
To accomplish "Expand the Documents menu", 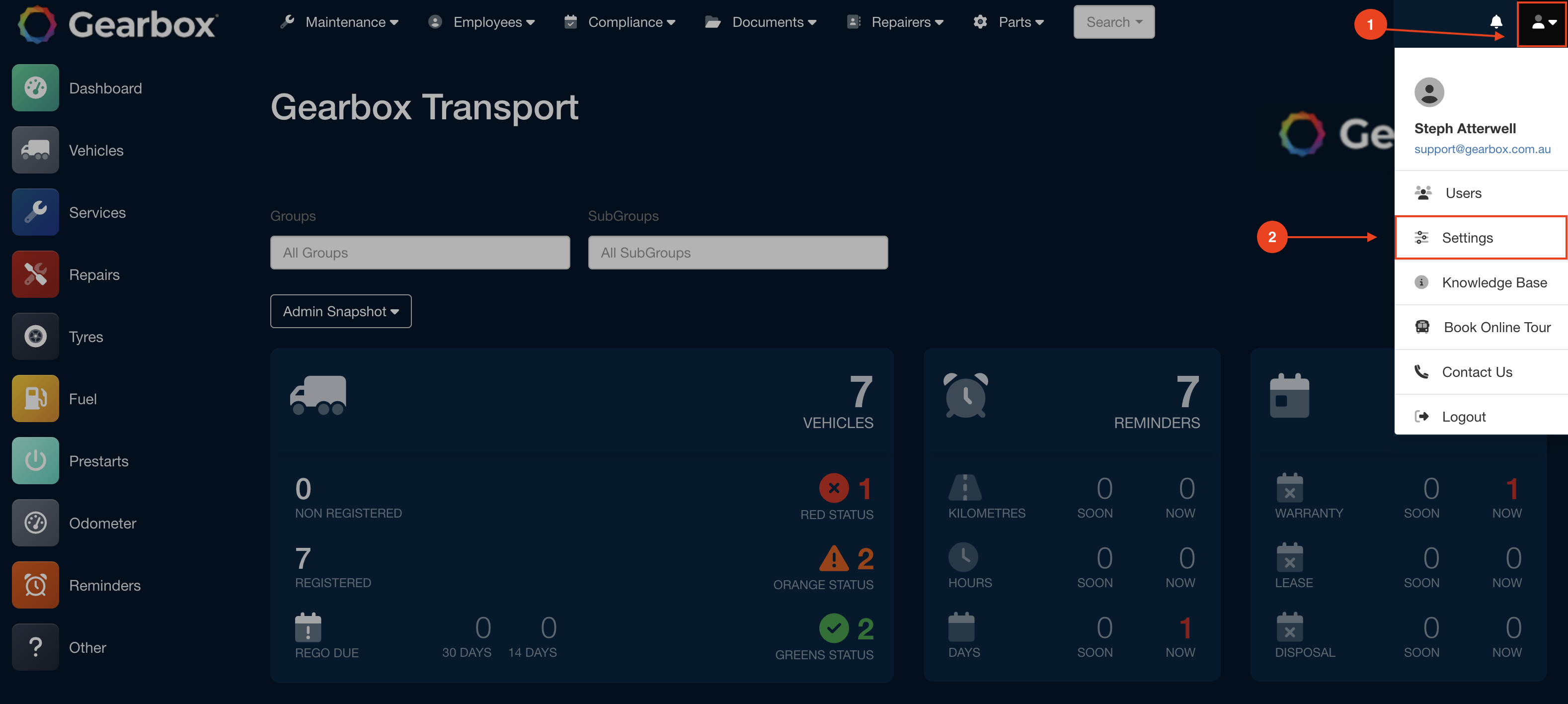I will tap(761, 22).
